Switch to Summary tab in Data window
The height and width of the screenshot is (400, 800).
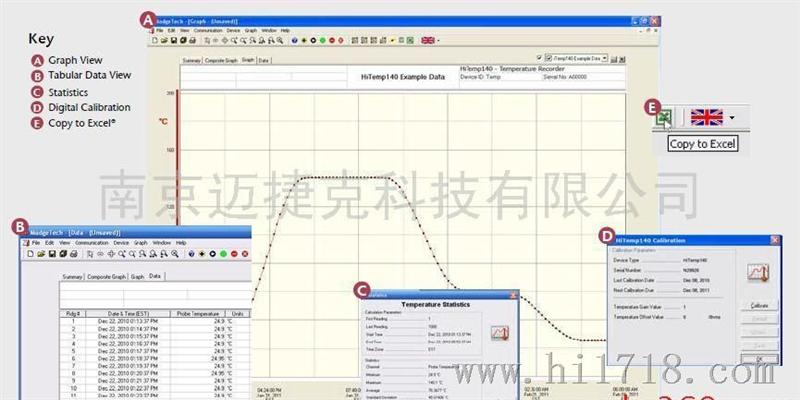coord(72,277)
